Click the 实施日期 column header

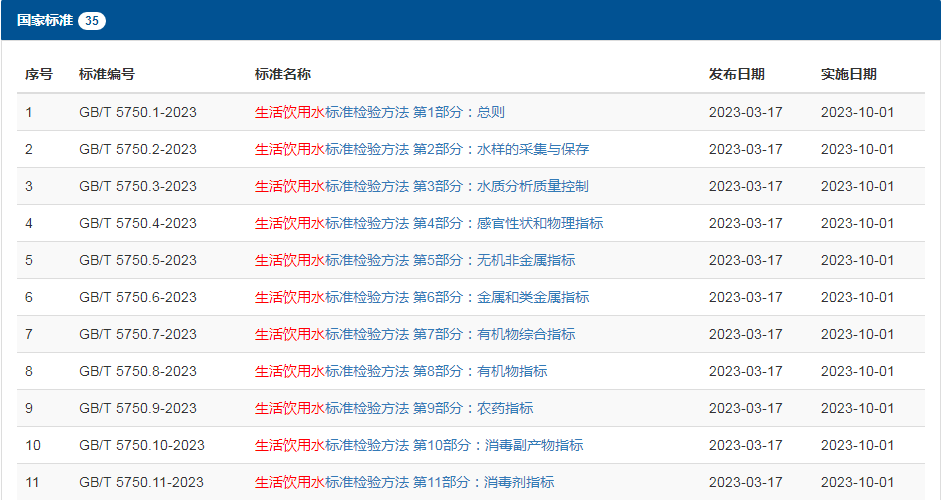[x=849, y=74]
